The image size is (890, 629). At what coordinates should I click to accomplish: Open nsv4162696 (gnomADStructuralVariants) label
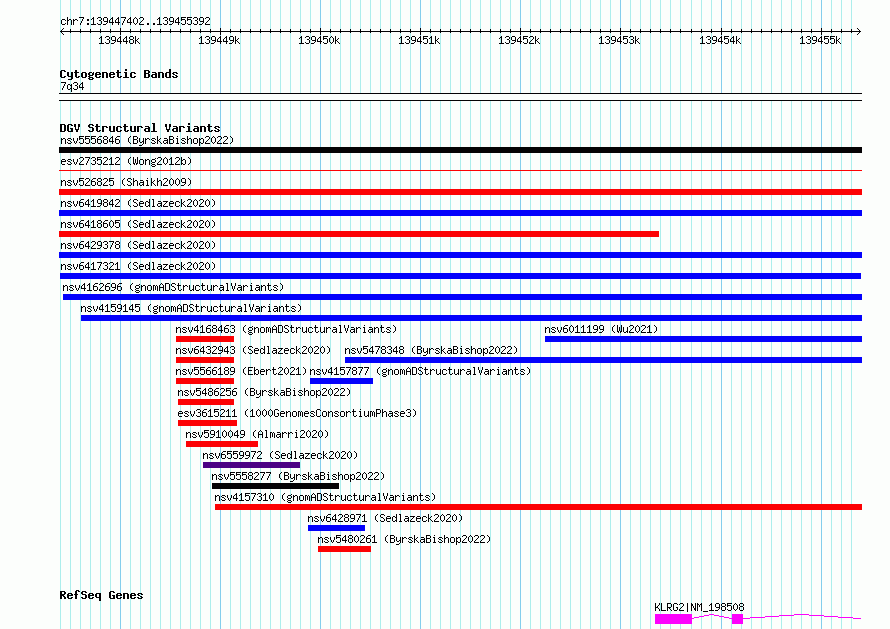click(173, 287)
